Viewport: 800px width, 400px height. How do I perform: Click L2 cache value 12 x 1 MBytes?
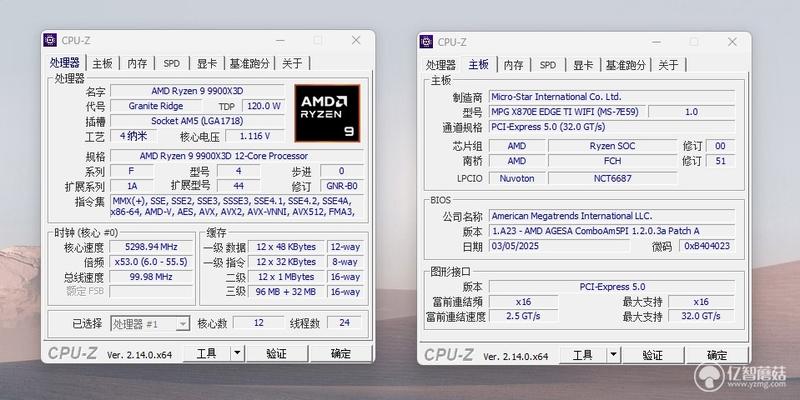[286, 277]
